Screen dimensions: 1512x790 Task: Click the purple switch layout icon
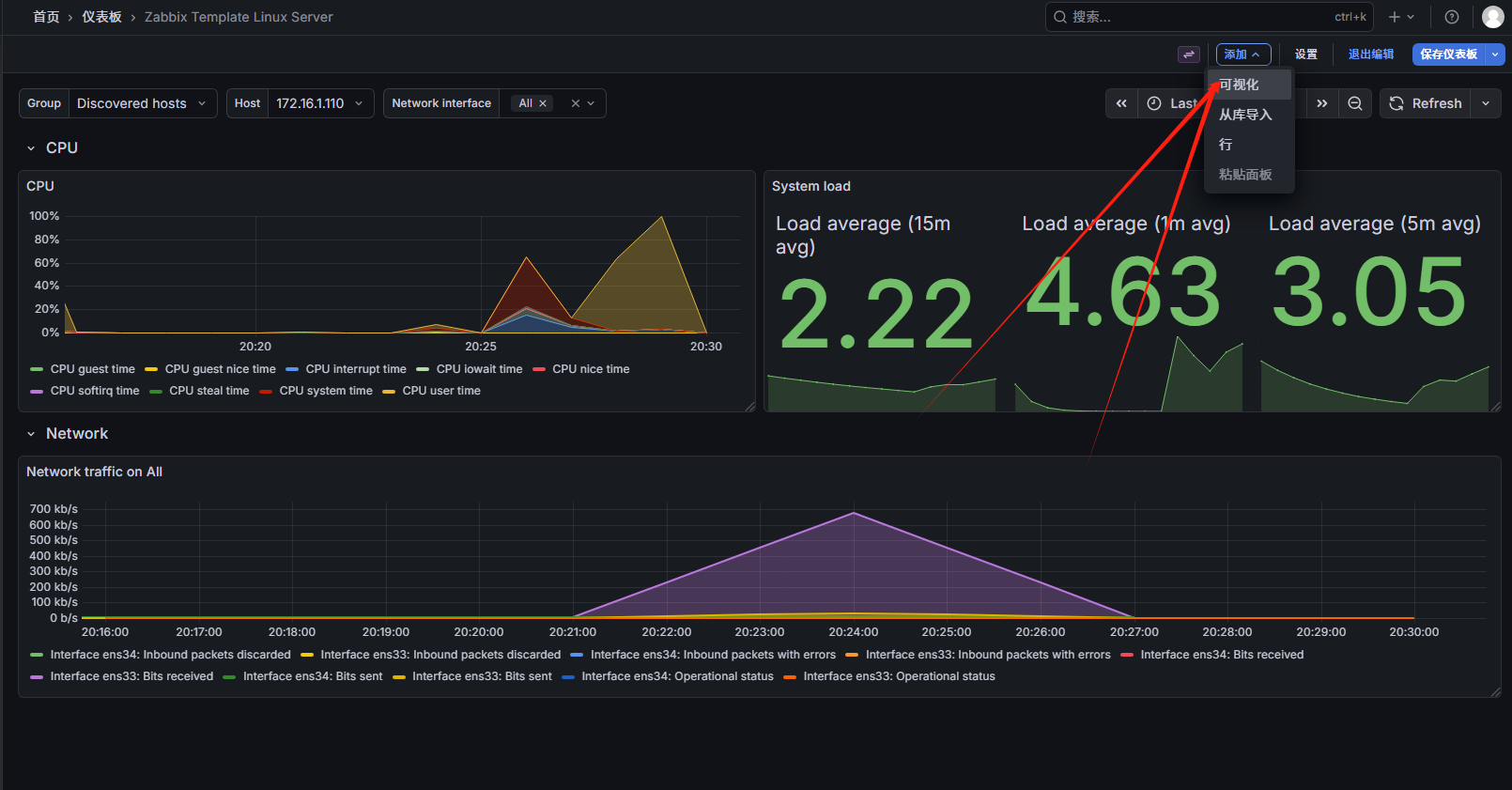click(1189, 54)
